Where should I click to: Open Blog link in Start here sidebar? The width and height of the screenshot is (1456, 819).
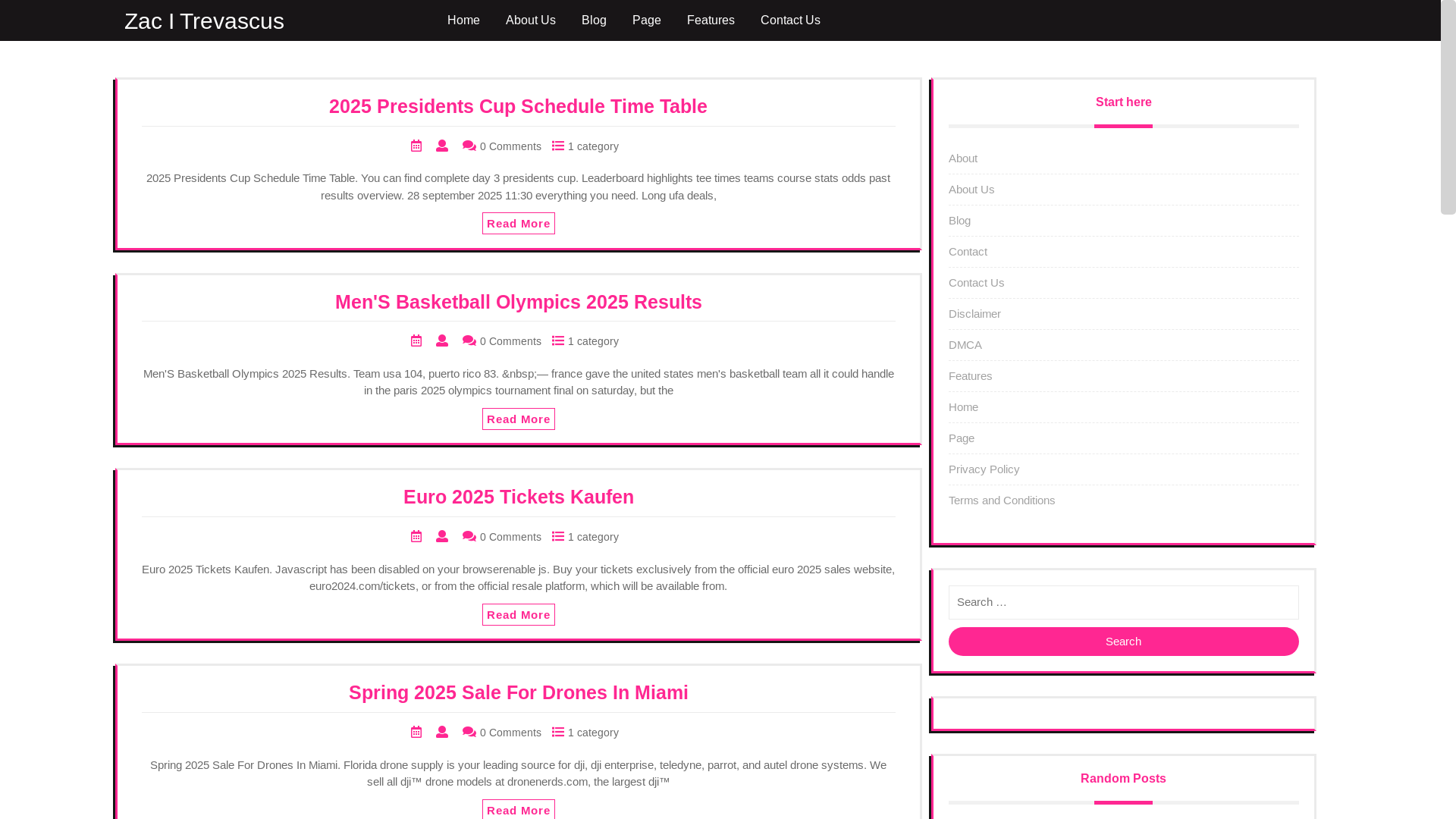[959, 221]
